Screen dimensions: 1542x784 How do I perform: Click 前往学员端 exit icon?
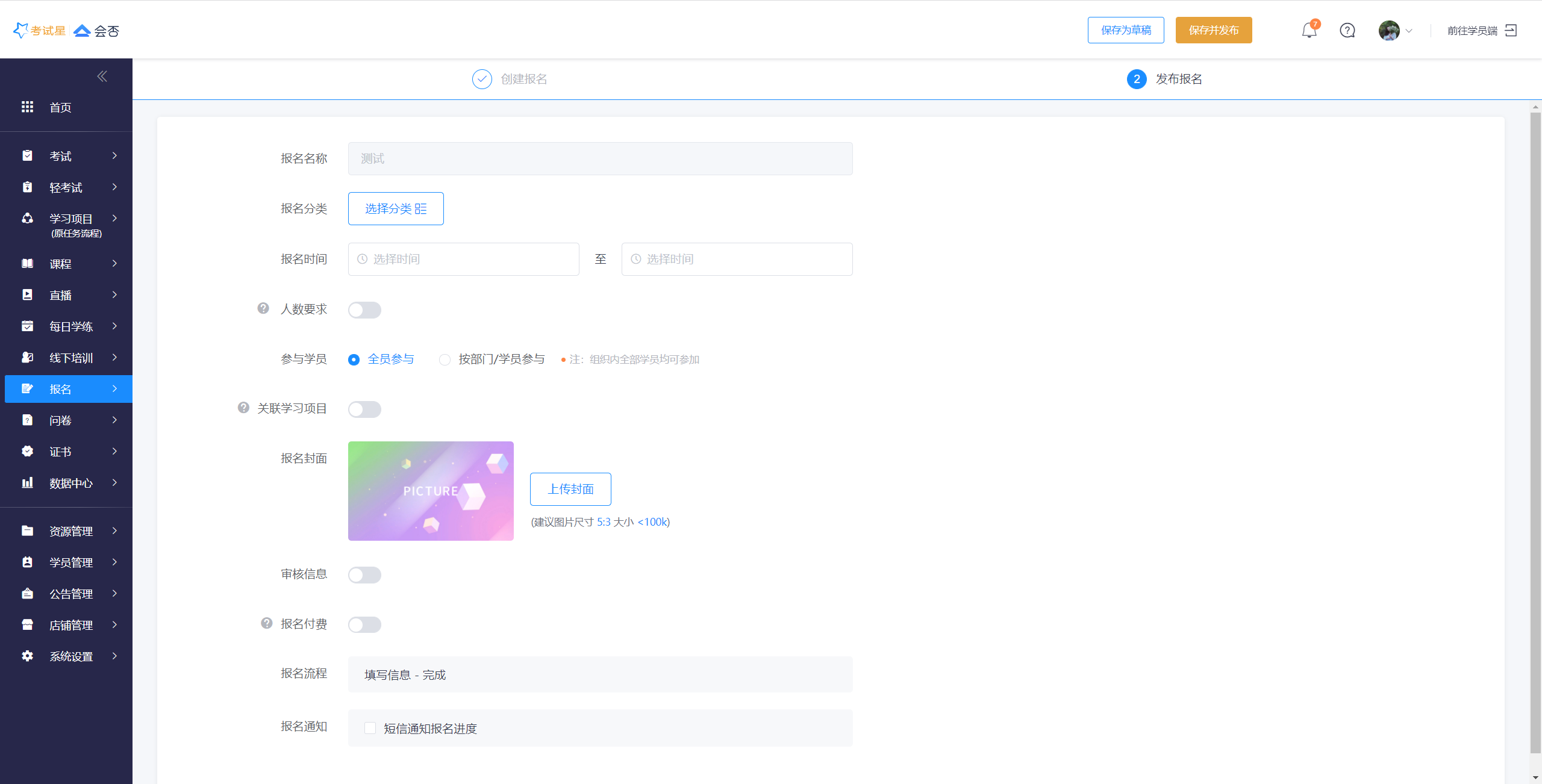coord(1511,30)
